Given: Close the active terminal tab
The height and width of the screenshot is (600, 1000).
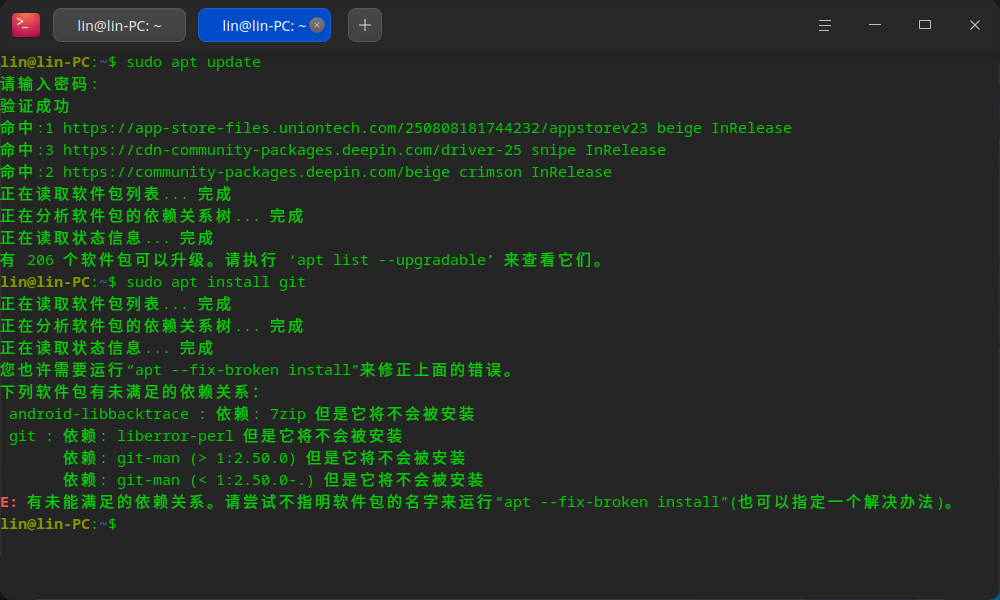Looking at the screenshot, I should [317, 25].
